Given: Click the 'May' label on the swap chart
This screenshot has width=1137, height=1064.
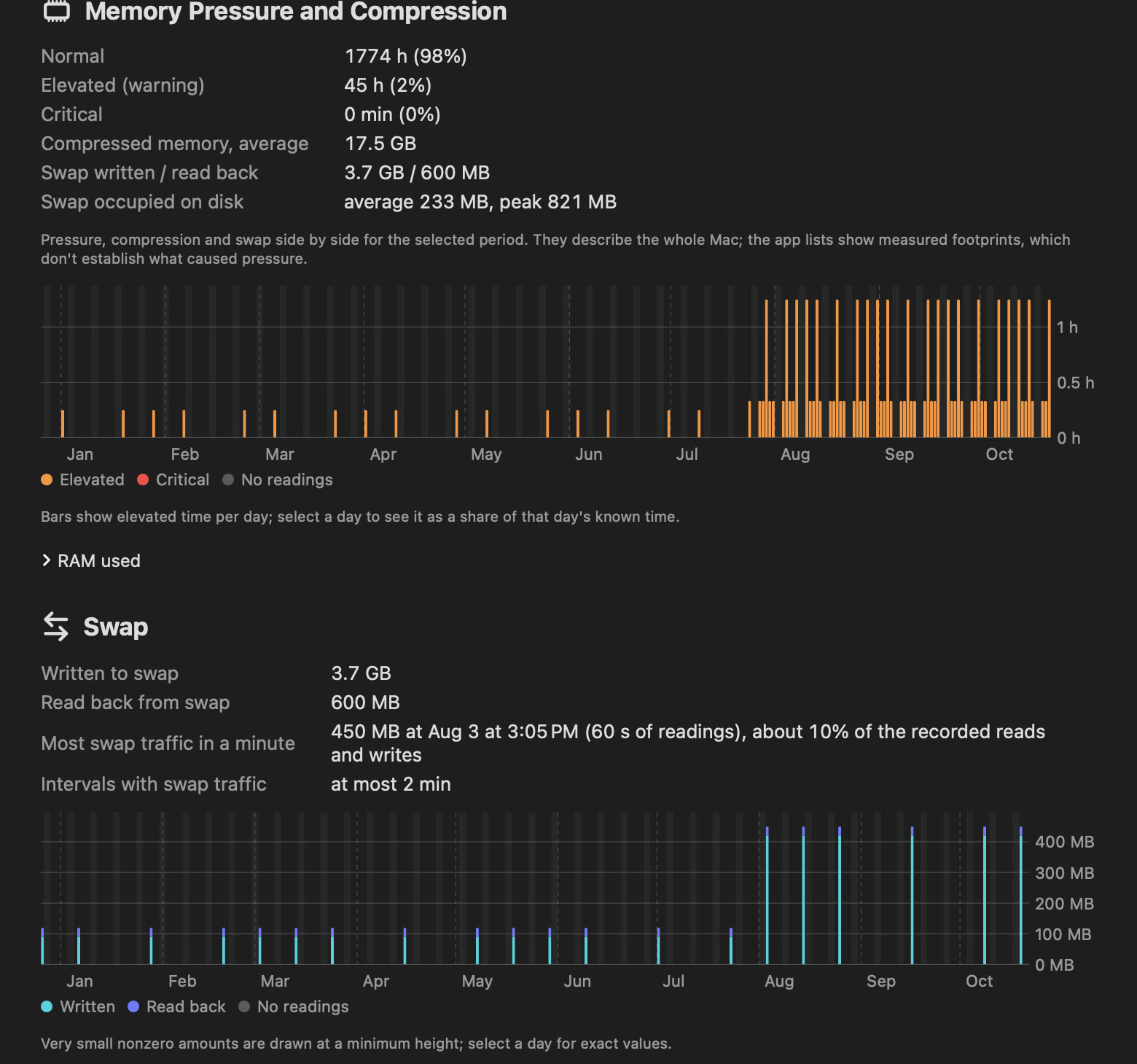Looking at the screenshot, I should [477, 981].
